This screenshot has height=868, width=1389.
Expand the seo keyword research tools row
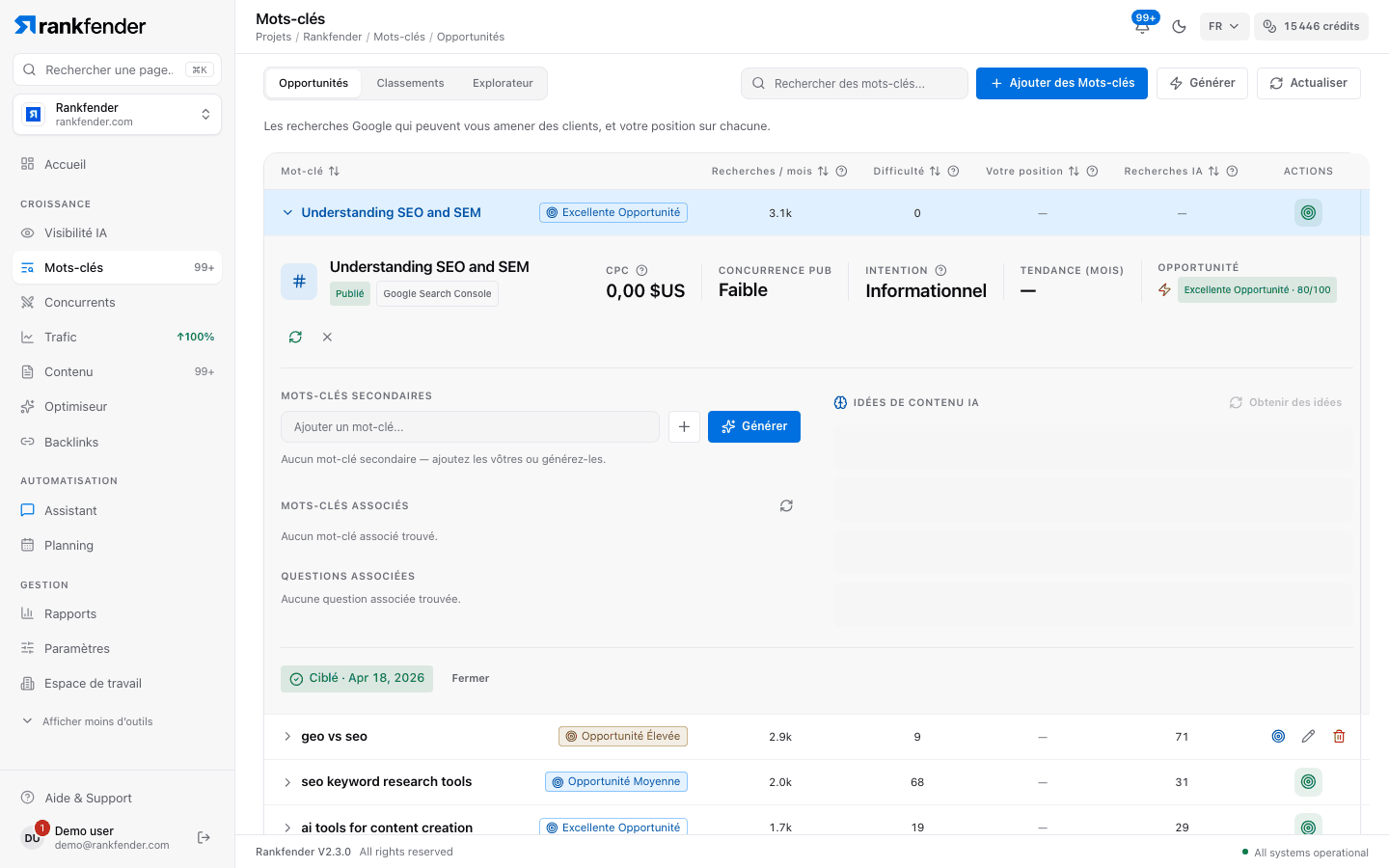point(287,782)
